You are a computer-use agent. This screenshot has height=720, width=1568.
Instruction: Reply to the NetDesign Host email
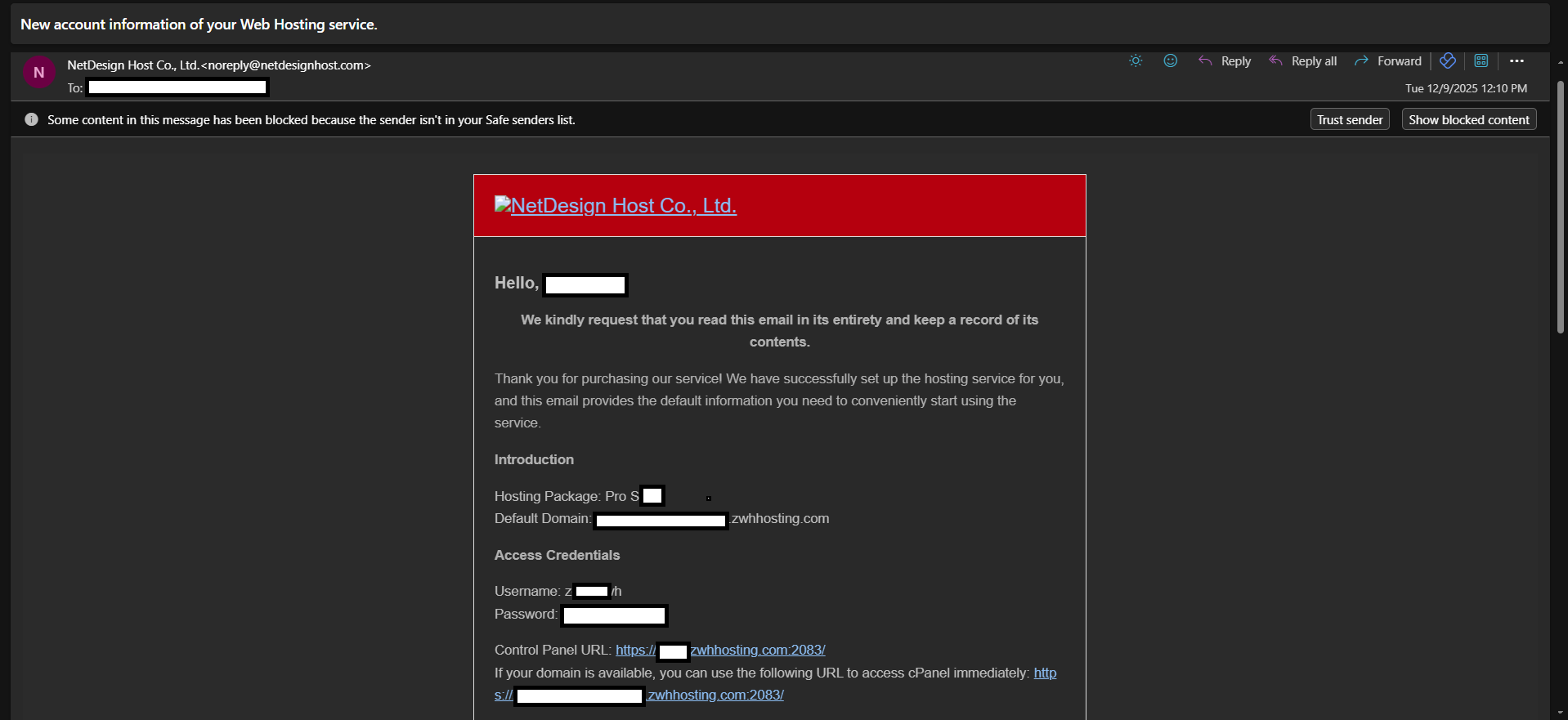(x=1225, y=61)
